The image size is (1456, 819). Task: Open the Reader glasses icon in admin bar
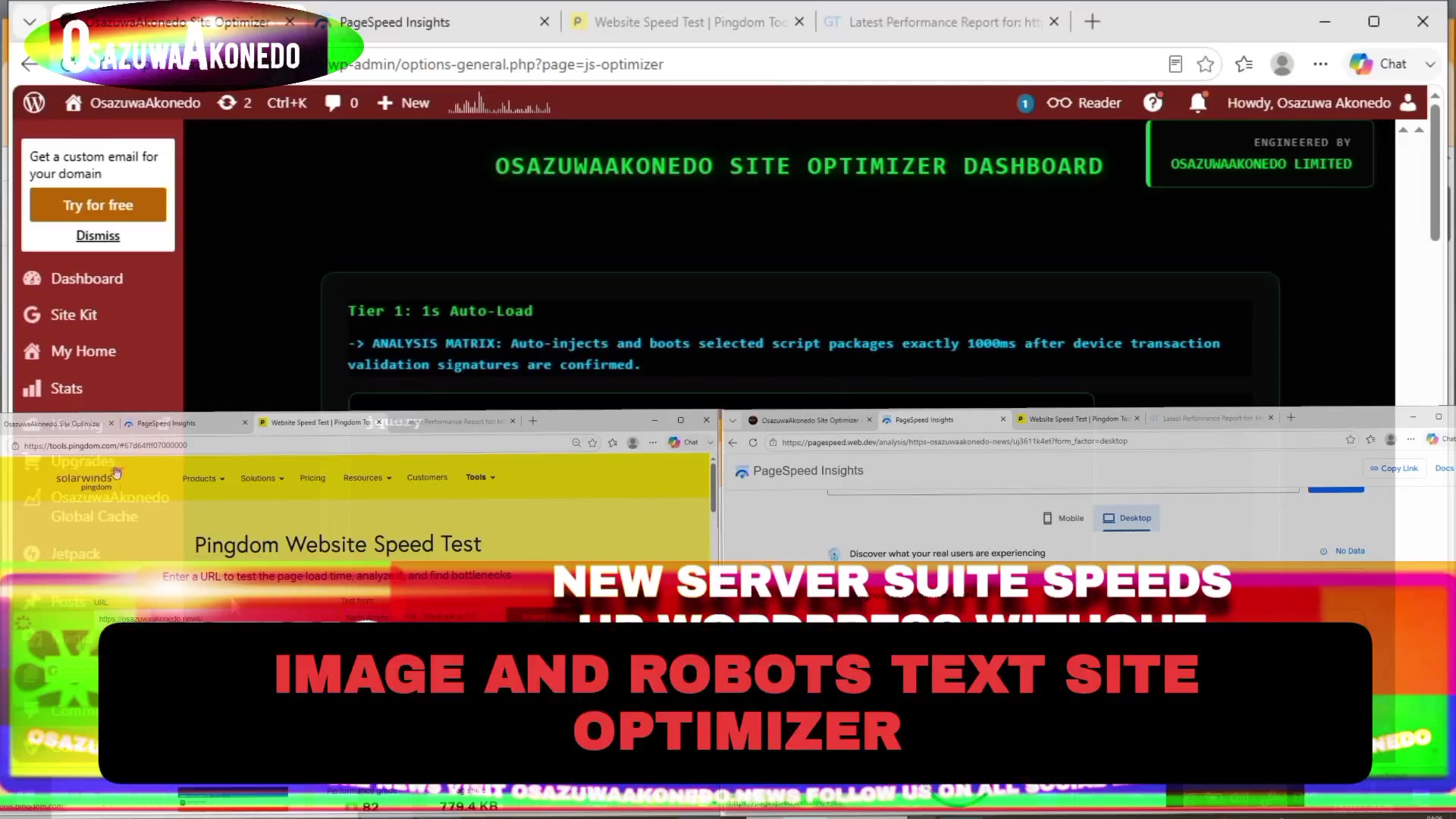[x=1084, y=102]
